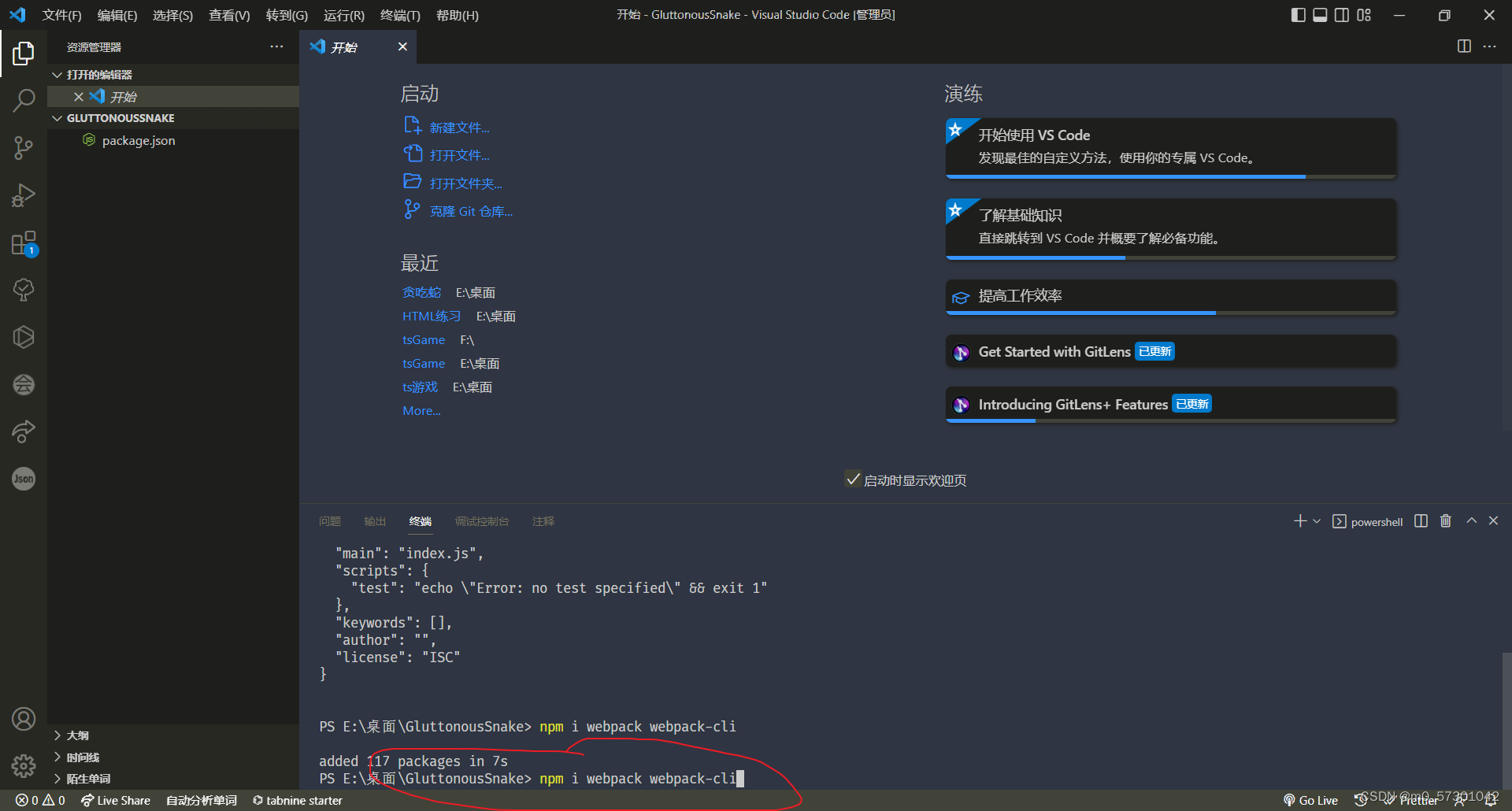Click 自动分析单词 status bar item
Viewport: 1512px width, 811px height.
click(202, 800)
